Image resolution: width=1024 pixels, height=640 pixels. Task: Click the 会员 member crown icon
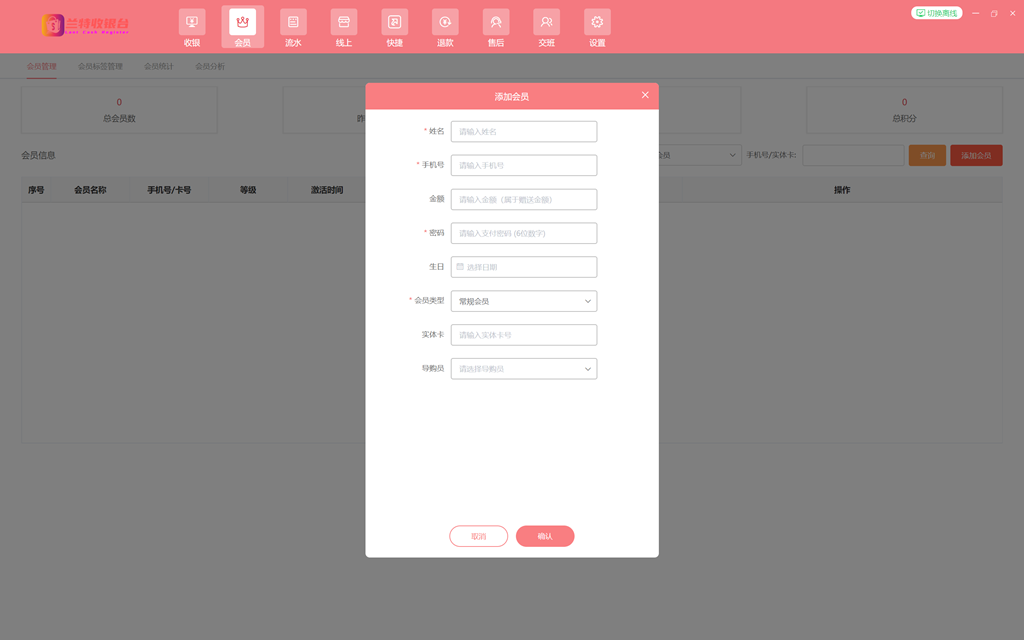click(242, 22)
